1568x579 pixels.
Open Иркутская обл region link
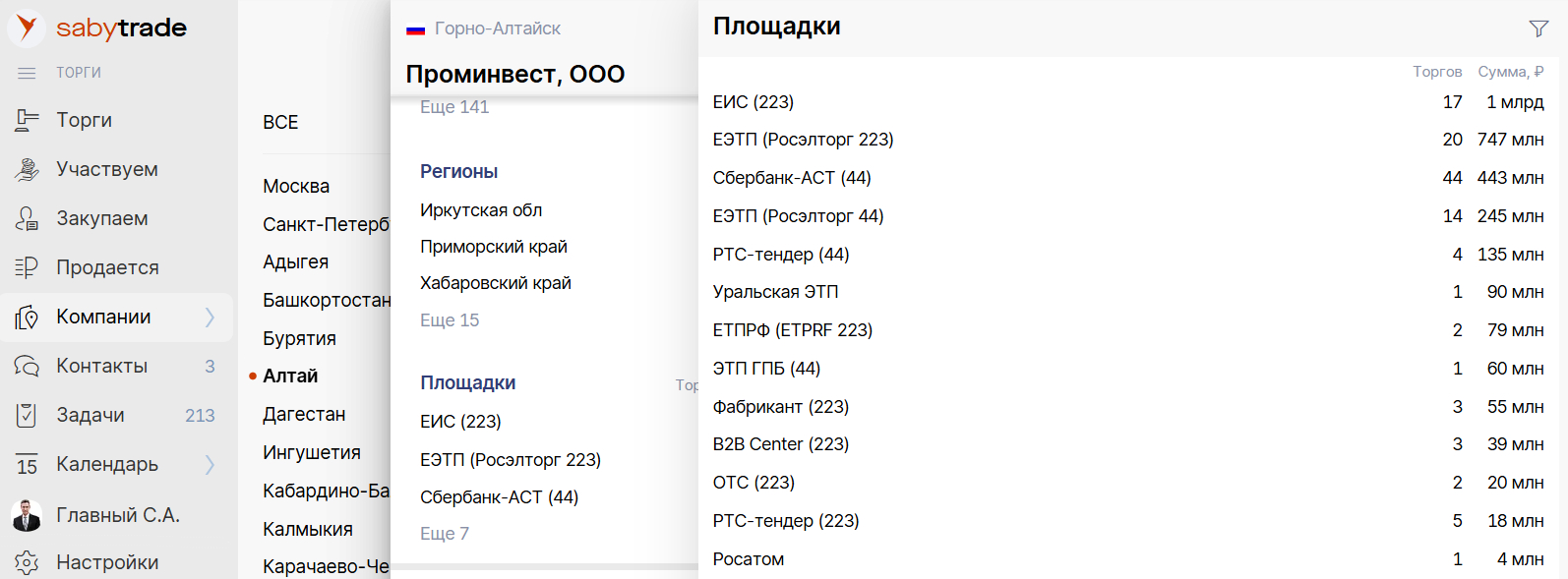click(481, 210)
